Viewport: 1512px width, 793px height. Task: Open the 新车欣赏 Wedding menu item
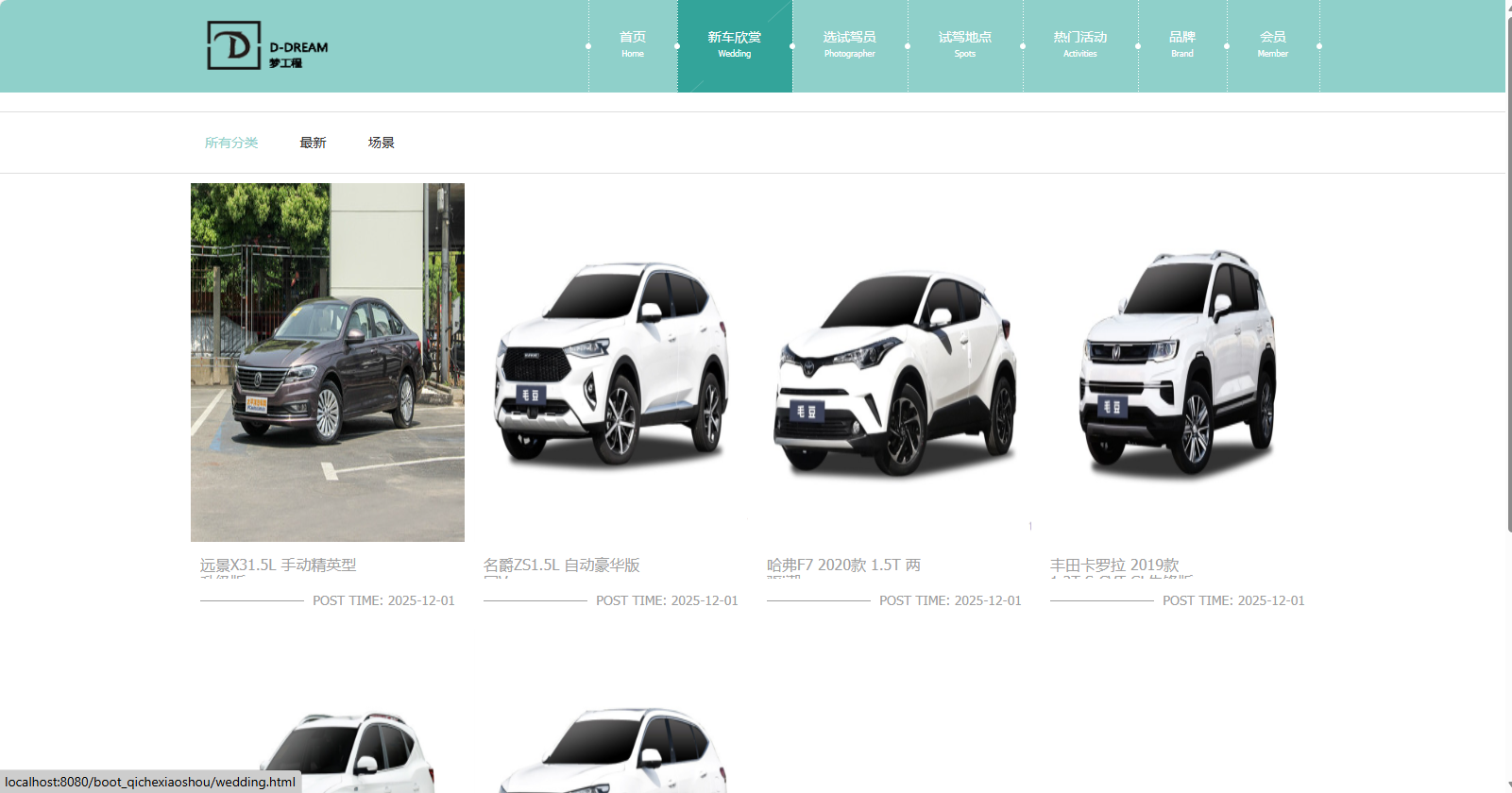[735, 45]
